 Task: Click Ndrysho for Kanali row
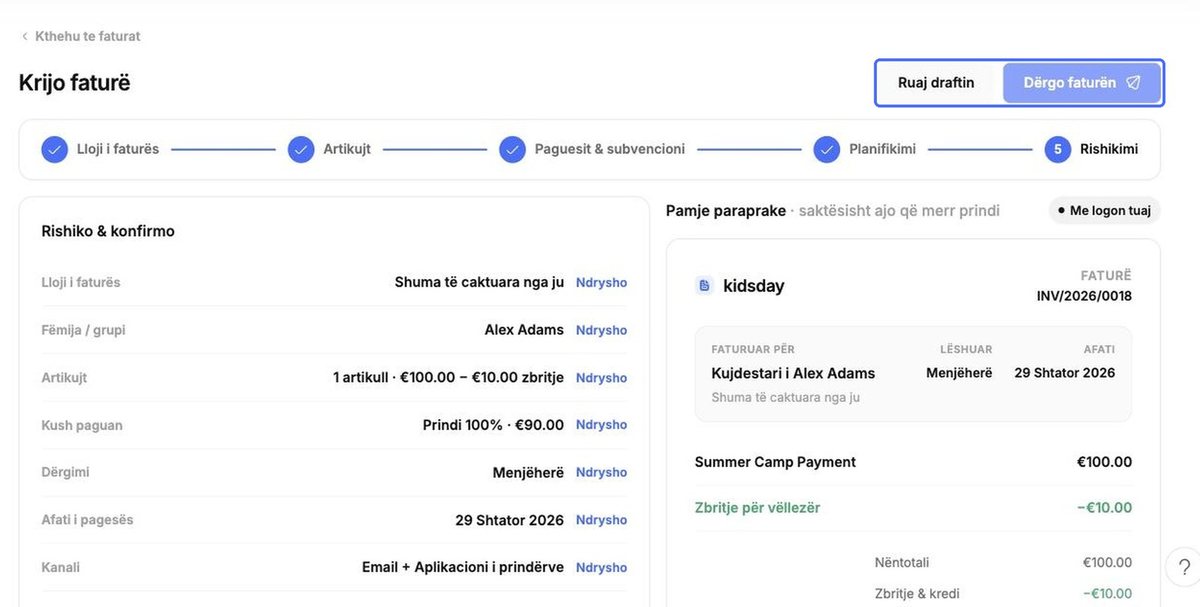pyautogui.click(x=601, y=567)
